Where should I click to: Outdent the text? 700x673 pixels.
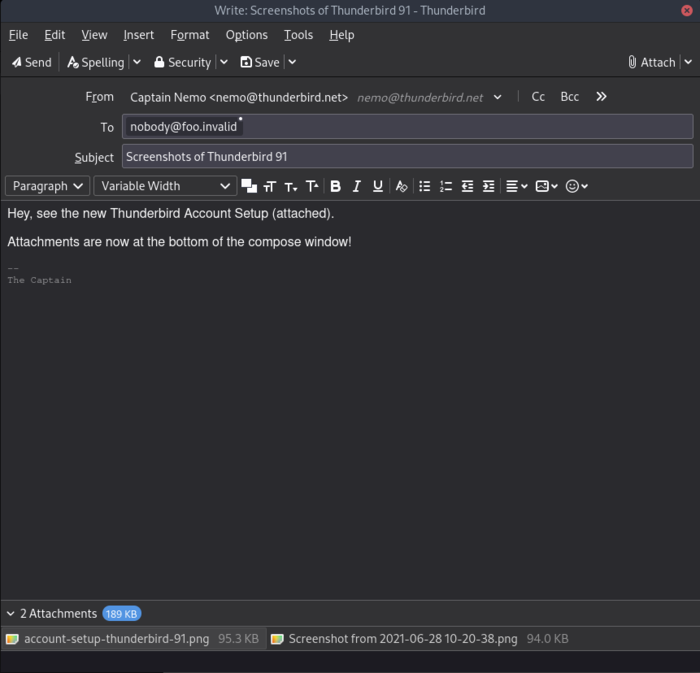click(x=467, y=186)
